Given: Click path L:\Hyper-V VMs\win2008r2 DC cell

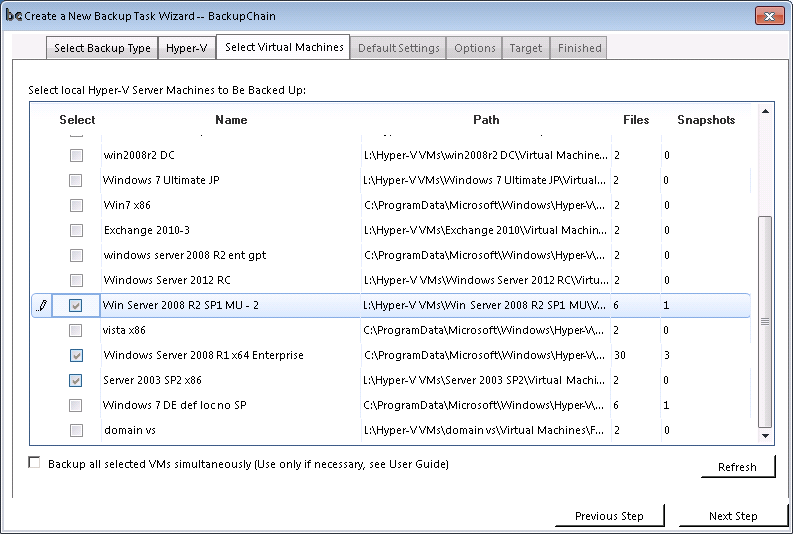Looking at the screenshot, I should tap(486, 155).
